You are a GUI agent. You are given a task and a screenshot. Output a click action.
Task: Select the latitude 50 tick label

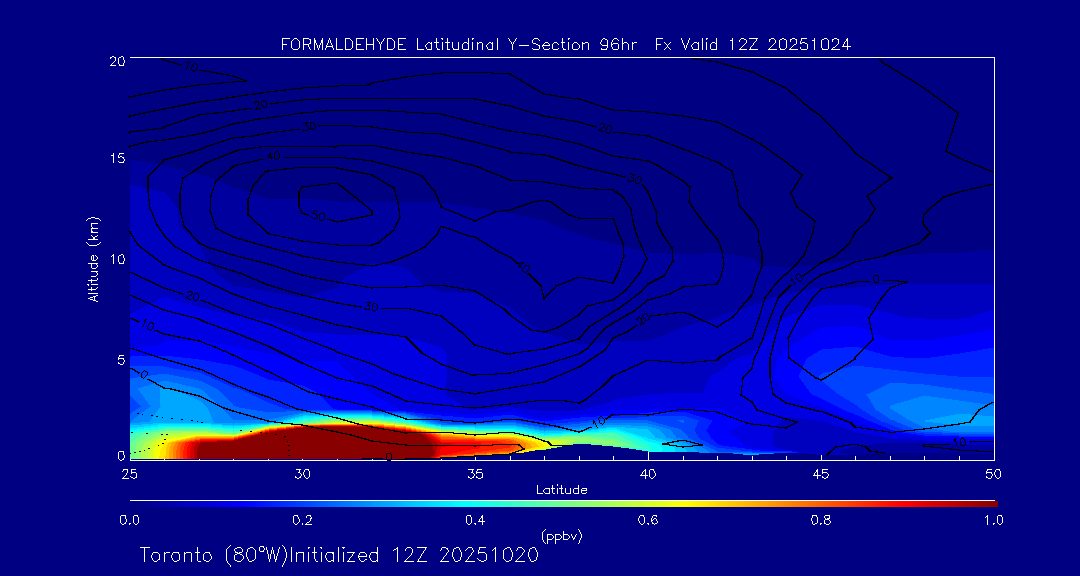(x=994, y=472)
